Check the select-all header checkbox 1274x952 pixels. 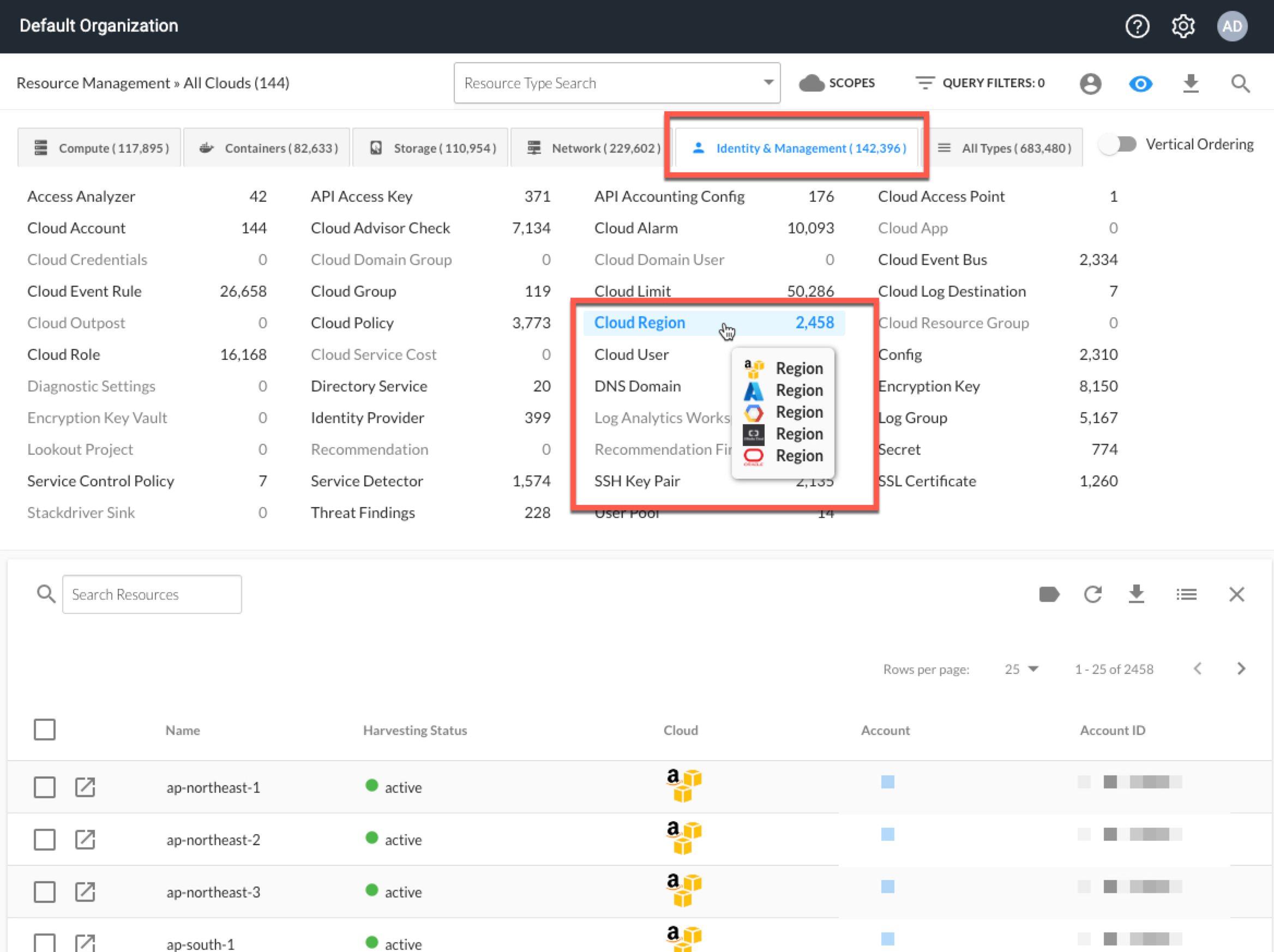point(44,729)
